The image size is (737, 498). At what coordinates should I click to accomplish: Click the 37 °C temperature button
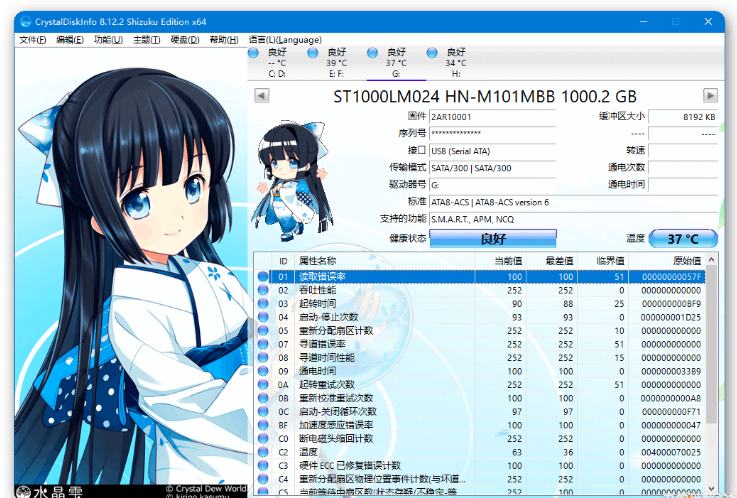(x=683, y=239)
